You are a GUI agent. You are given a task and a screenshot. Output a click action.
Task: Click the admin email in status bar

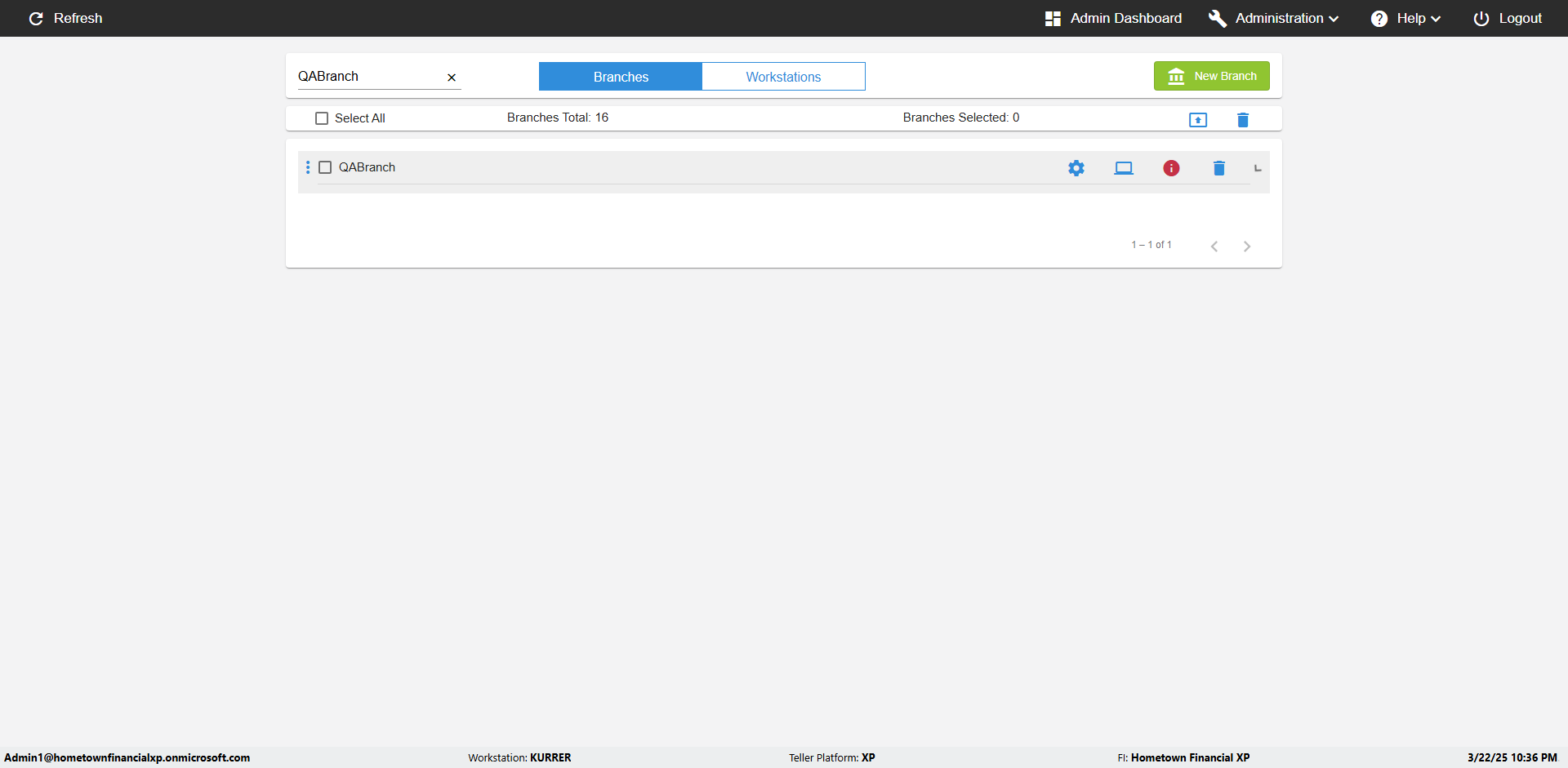[127, 757]
